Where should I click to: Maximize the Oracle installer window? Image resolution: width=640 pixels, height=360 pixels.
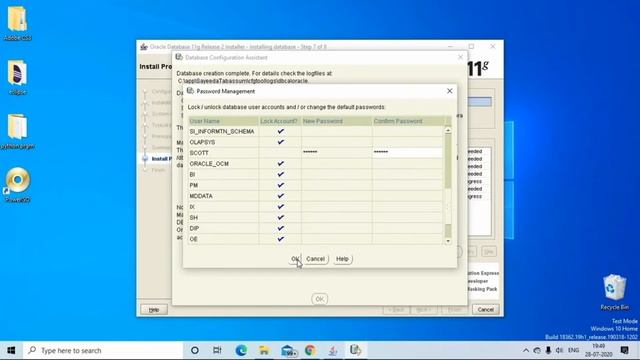point(471,47)
